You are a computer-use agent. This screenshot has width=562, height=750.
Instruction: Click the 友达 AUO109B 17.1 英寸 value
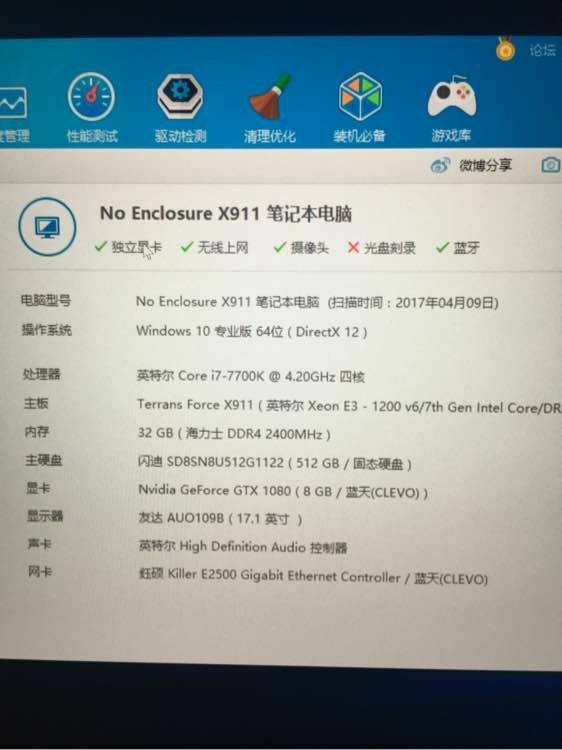(220, 518)
